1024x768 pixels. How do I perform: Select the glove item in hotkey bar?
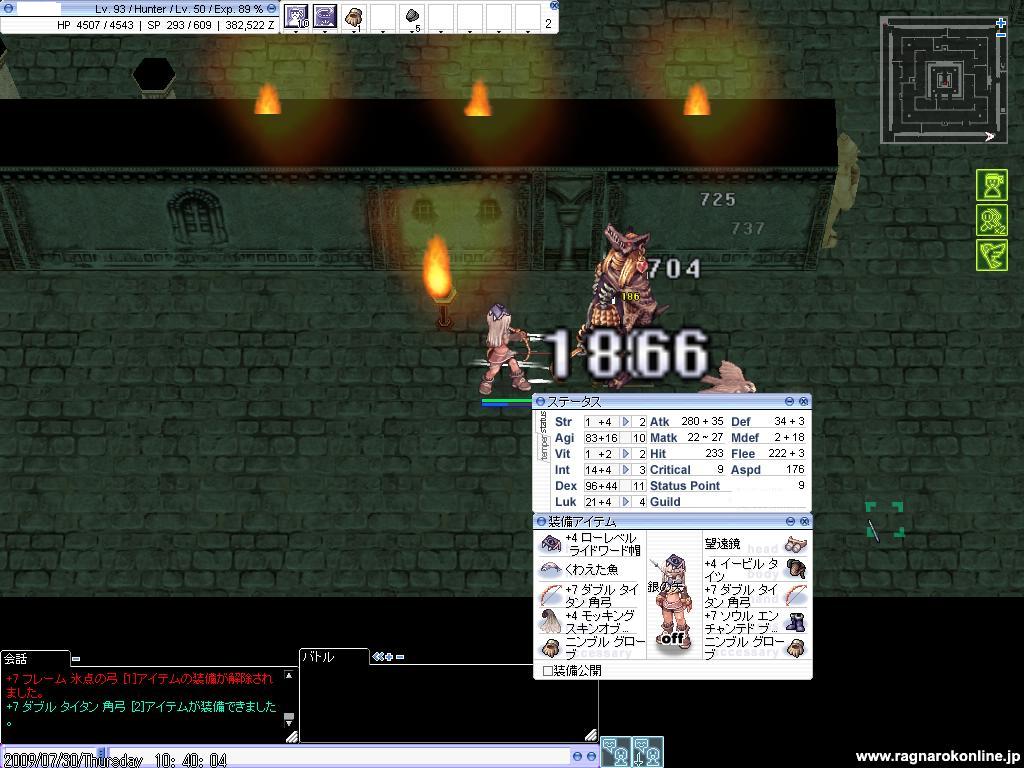[x=353, y=16]
